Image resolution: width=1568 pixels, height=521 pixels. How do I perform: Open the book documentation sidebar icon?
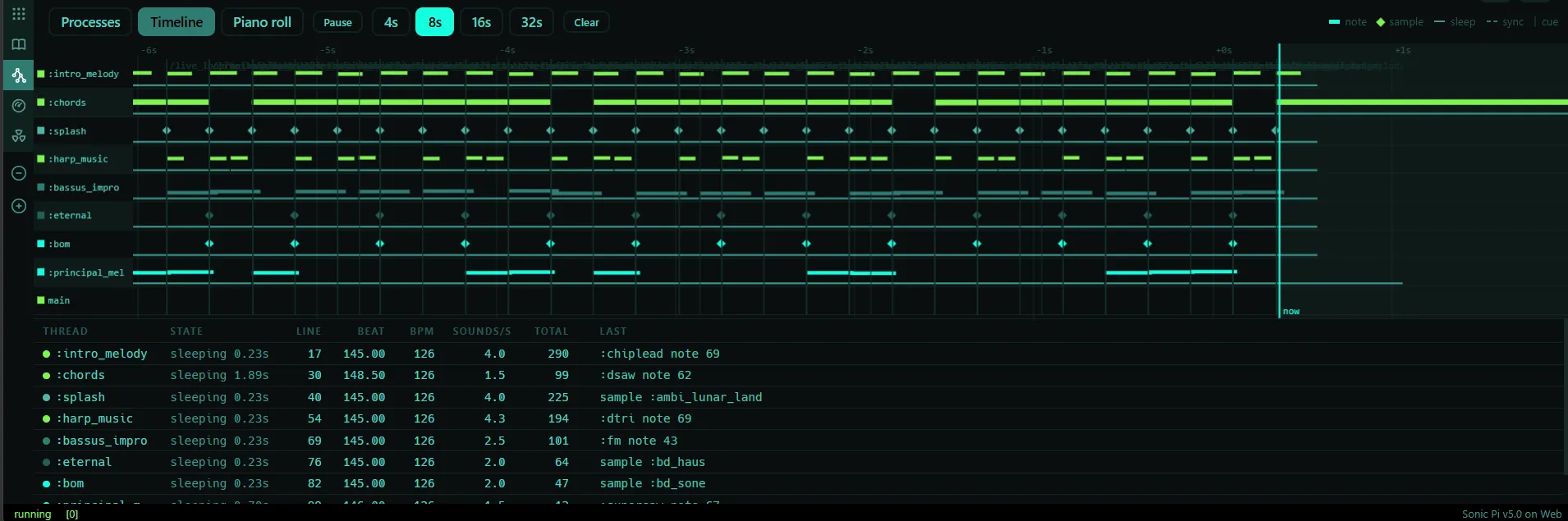pyautogui.click(x=18, y=44)
